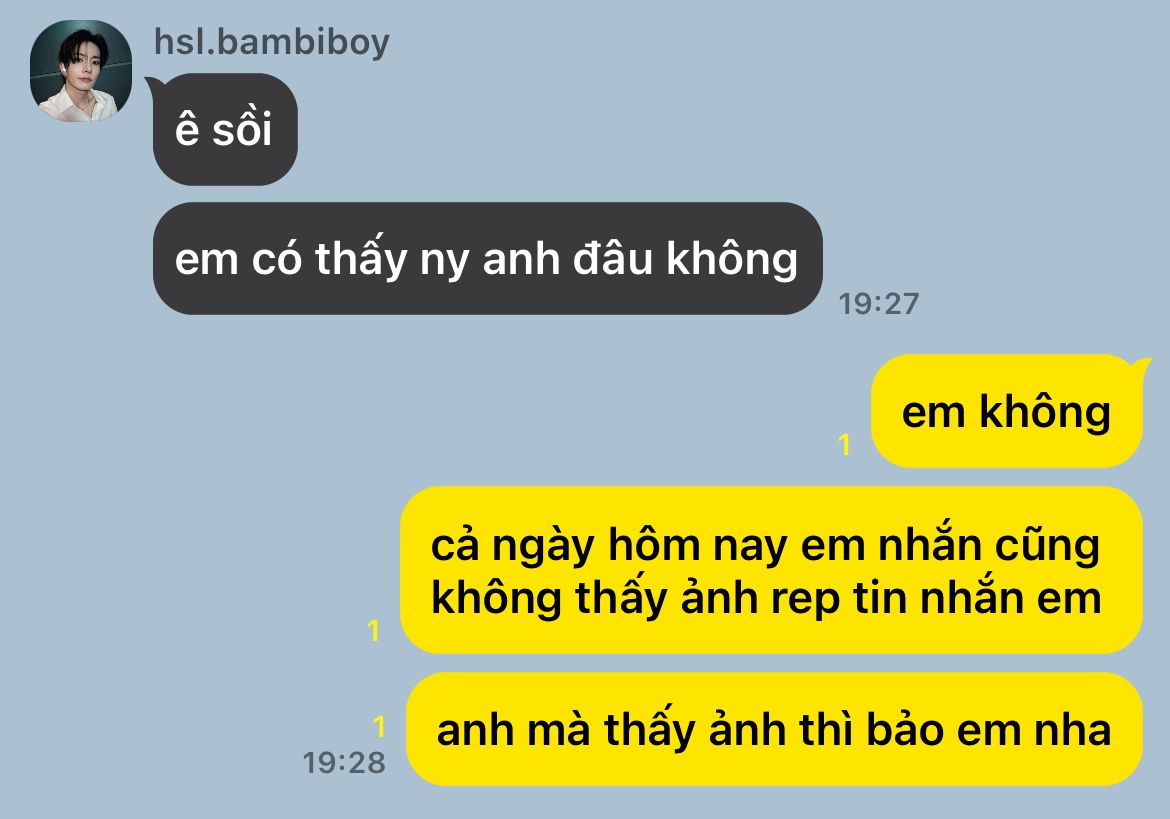The height and width of the screenshot is (819, 1170).
Task: Select the 'ê sồi' message bubble
Action: (225, 129)
